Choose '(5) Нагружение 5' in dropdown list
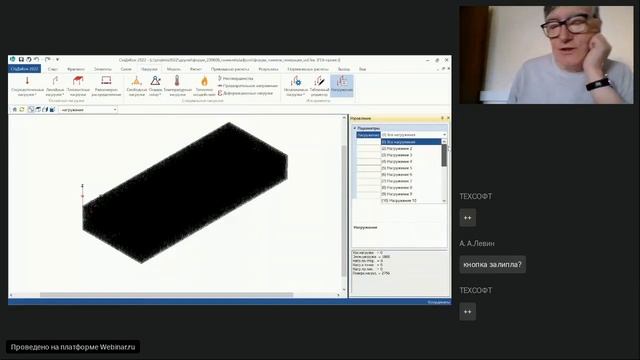 click(x=411, y=168)
